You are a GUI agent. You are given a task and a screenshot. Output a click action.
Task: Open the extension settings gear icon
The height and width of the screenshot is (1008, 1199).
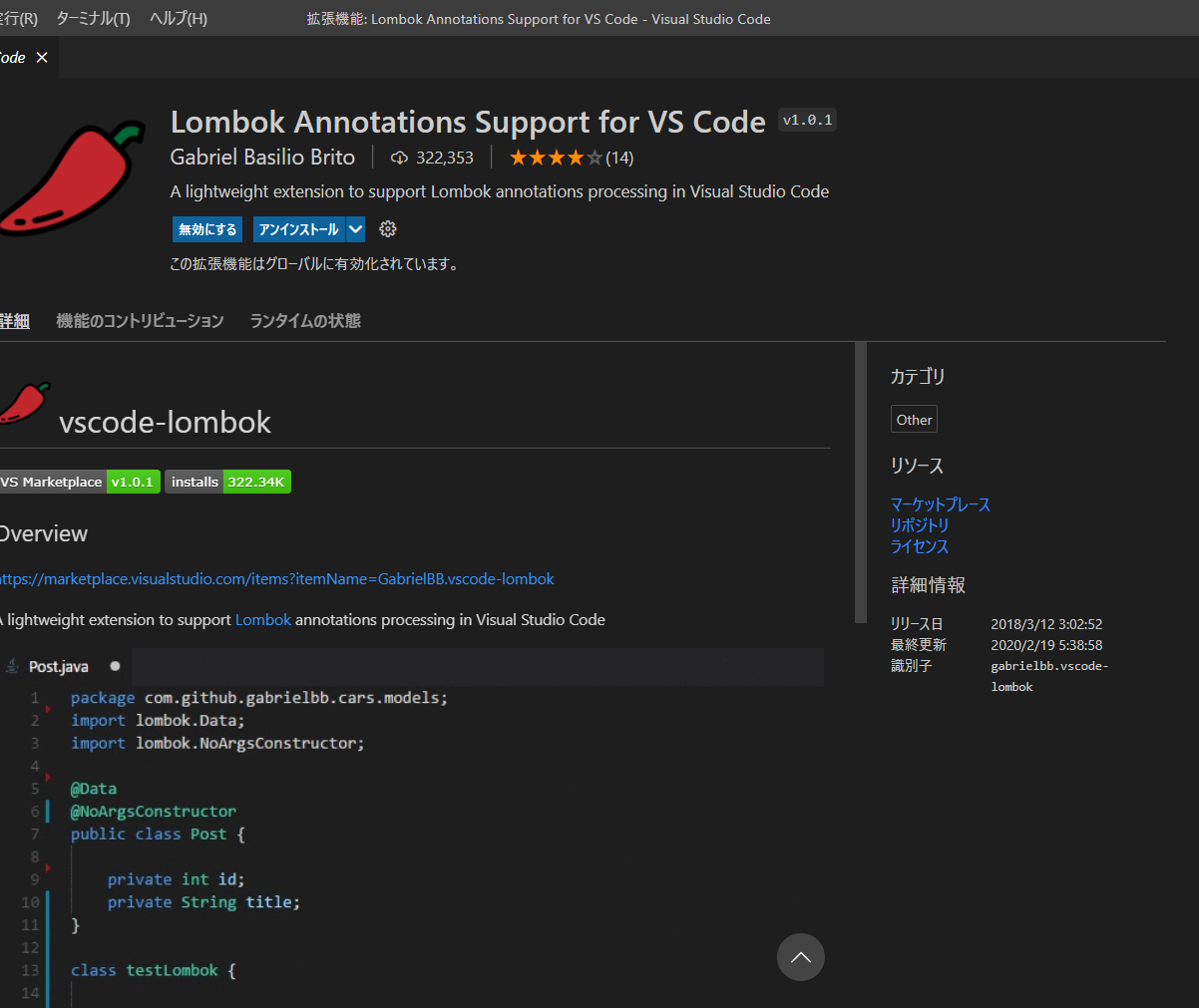388,229
